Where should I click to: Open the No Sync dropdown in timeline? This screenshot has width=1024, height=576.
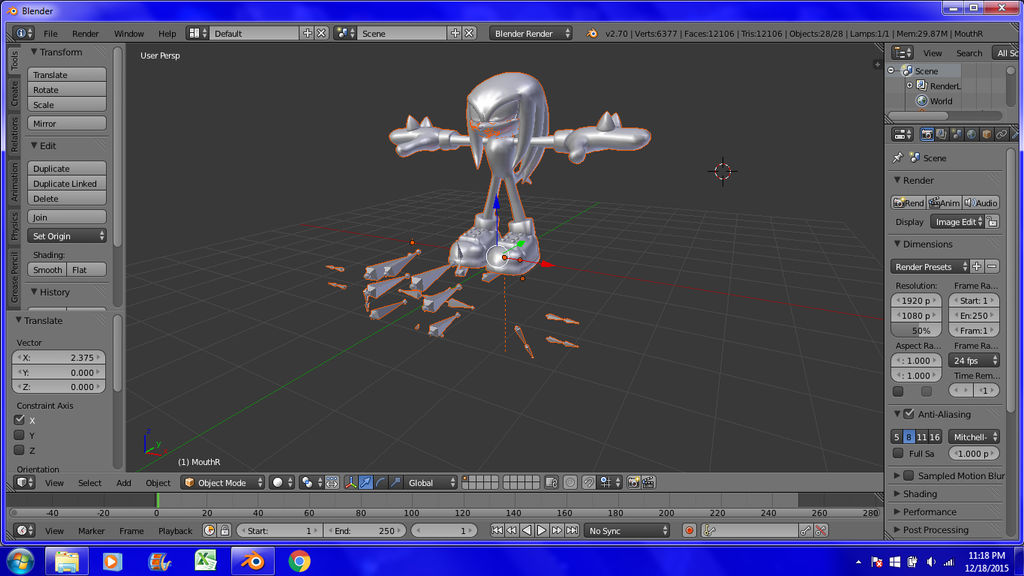pos(626,531)
